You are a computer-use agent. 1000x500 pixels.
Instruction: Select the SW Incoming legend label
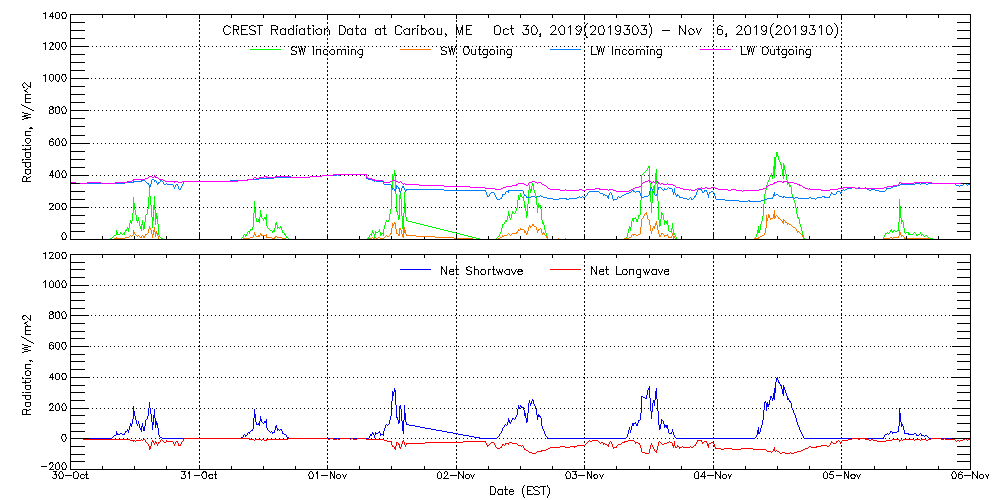pyautogui.click(x=326, y=51)
